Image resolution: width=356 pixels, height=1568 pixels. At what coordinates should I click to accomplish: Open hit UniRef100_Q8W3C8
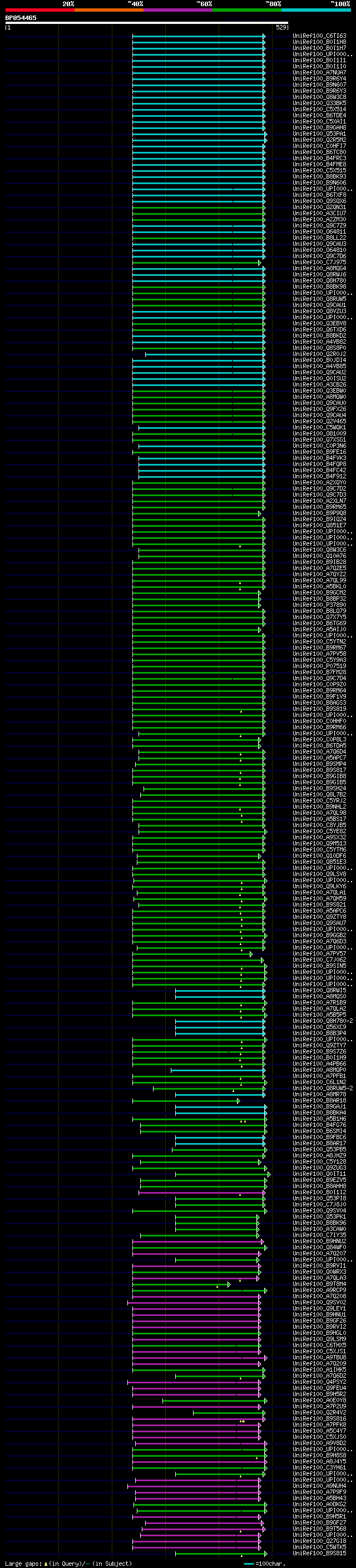pyautogui.click(x=319, y=97)
